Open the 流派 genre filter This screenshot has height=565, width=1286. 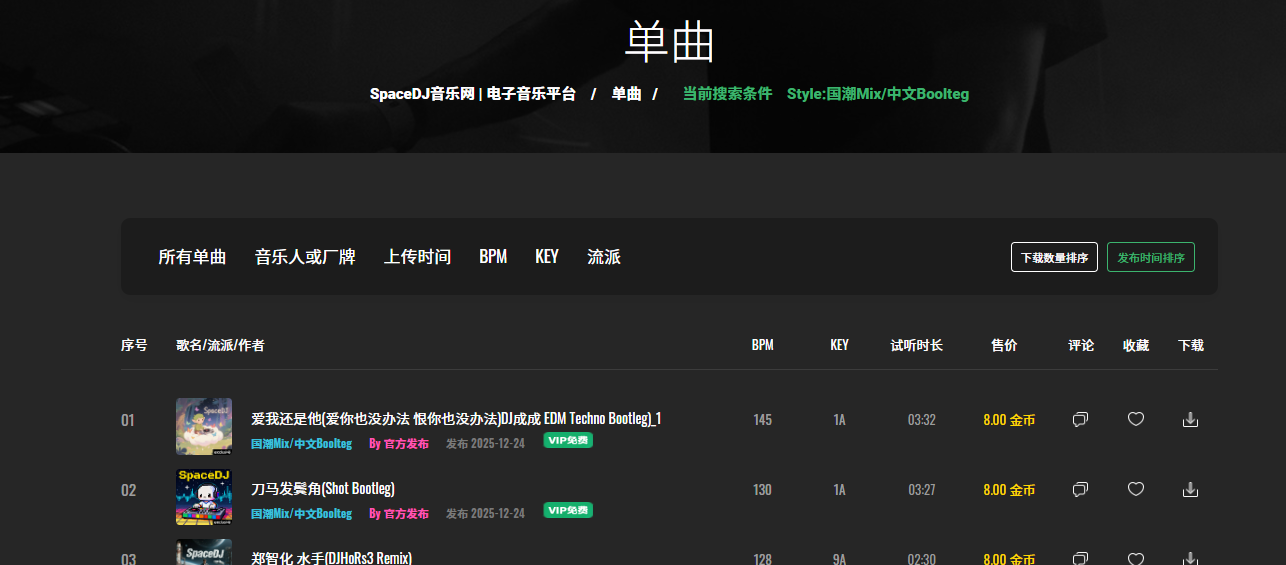pos(604,257)
